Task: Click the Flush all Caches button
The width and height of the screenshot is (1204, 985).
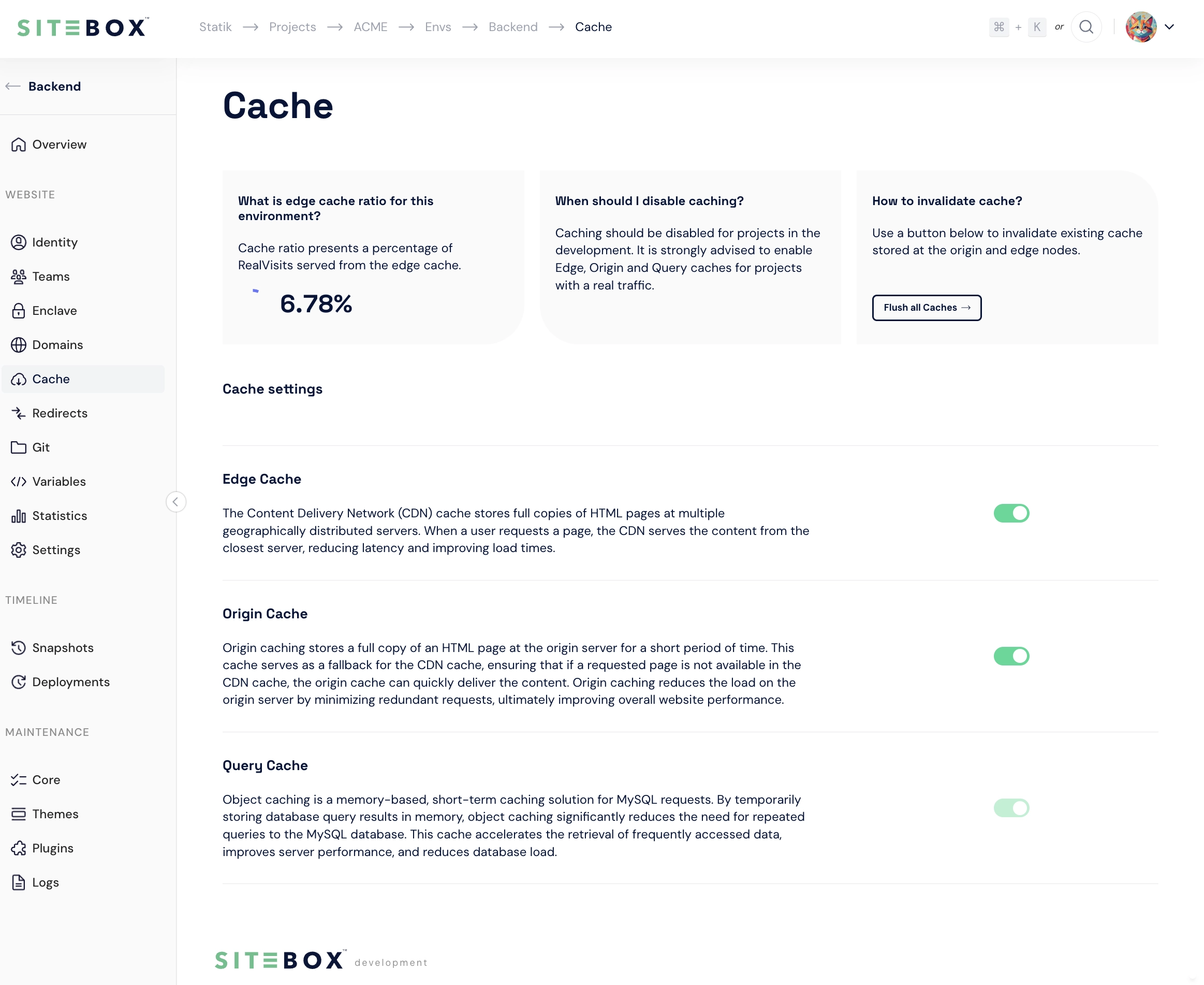Action: (927, 307)
